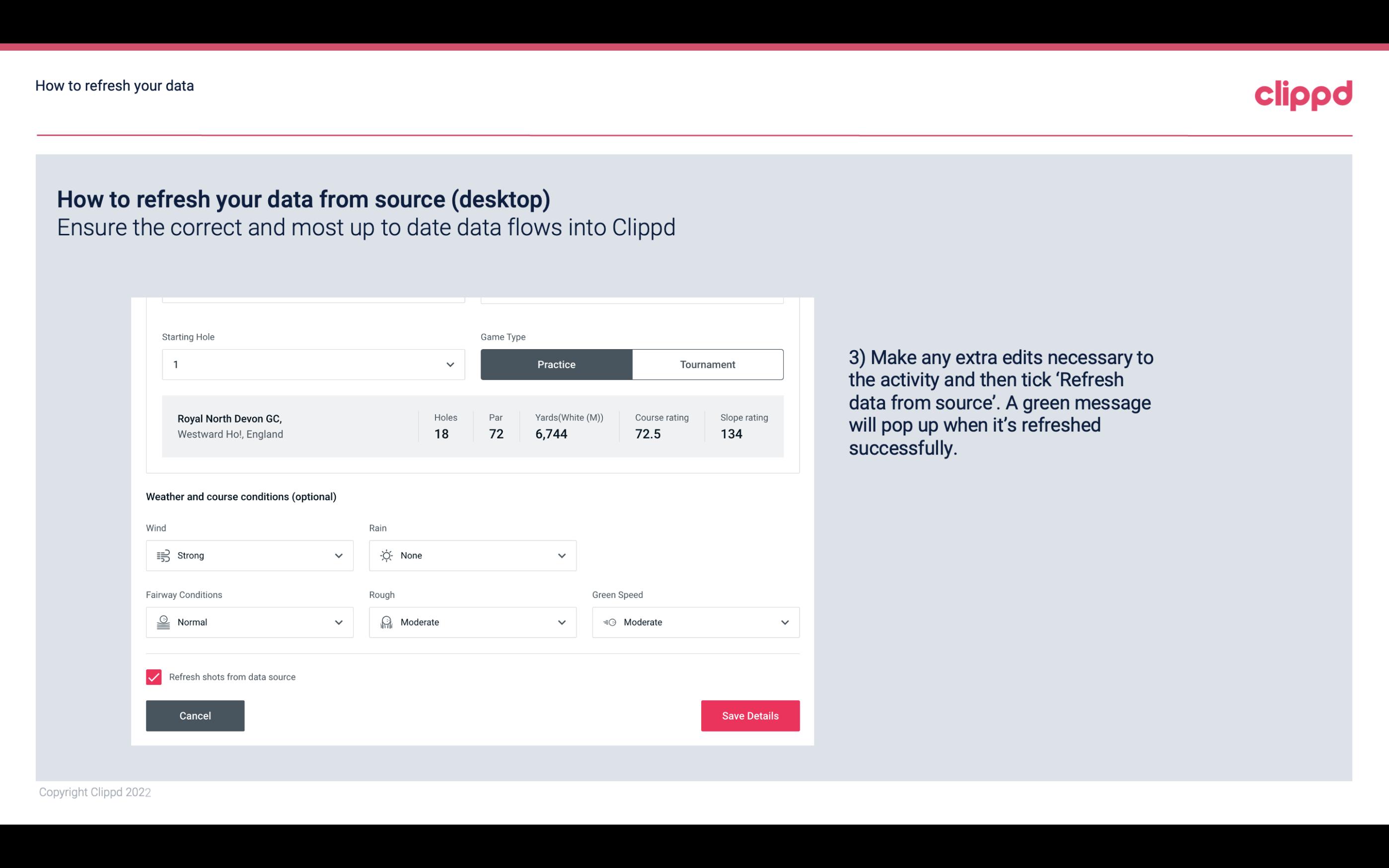The height and width of the screenshot is (868, 1389).
Task: Click the wind condition dropdown icon
Action: pyautogui.click(x=338, y=555)
